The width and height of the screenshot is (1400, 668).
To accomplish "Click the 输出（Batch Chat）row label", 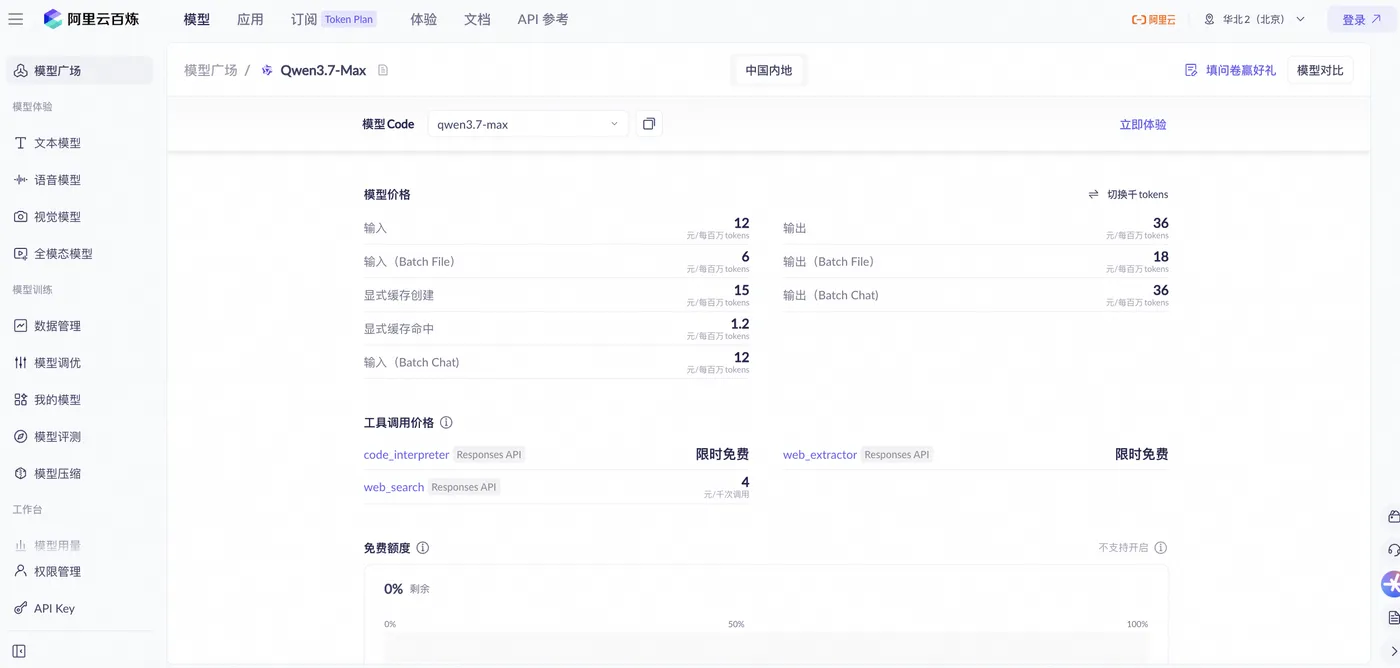I will click(831, 295).
